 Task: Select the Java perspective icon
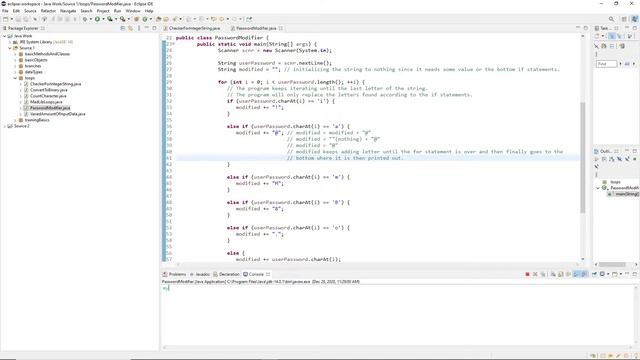(x=635, y=19)
